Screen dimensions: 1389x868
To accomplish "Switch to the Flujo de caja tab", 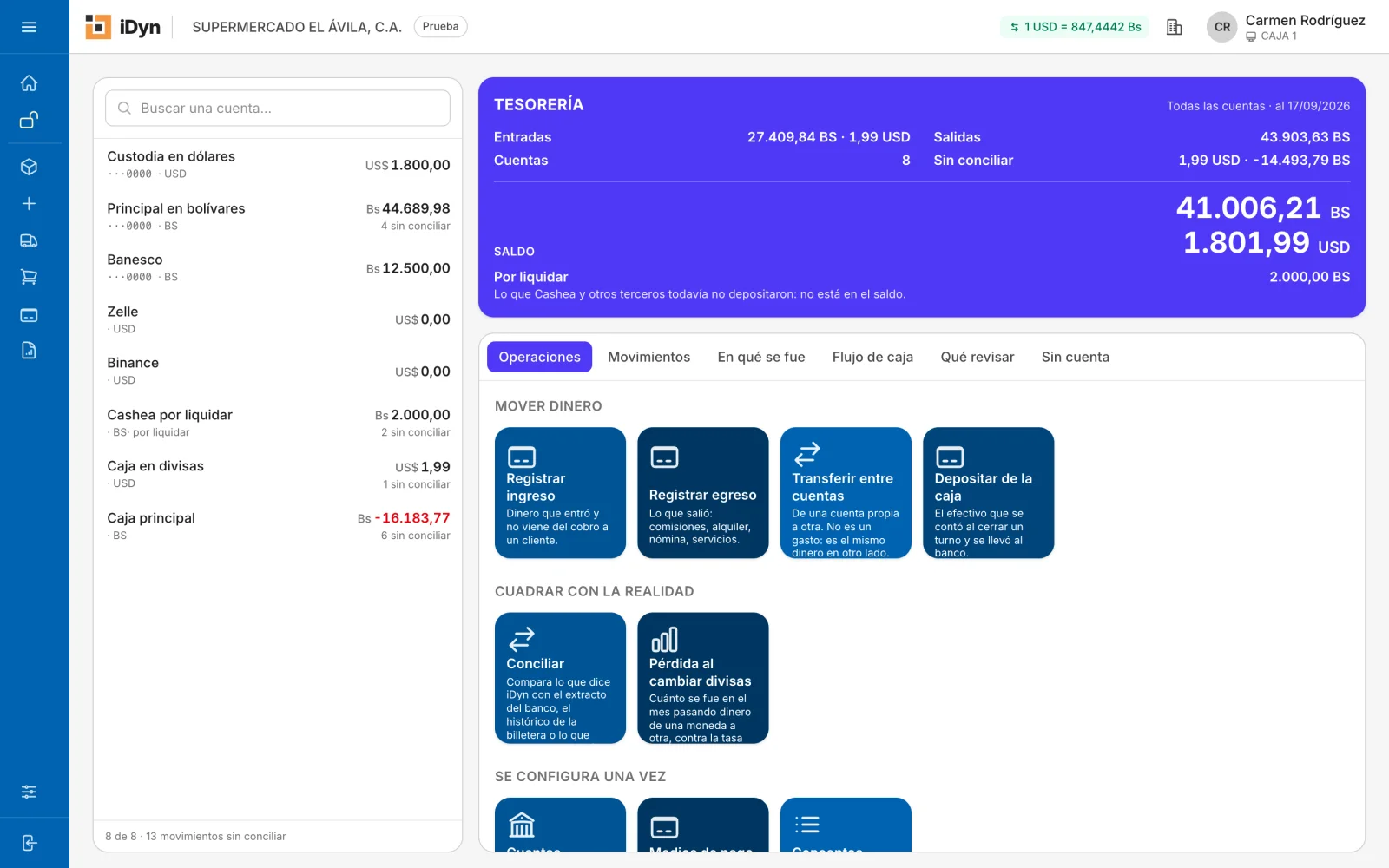I will point(872,357).
